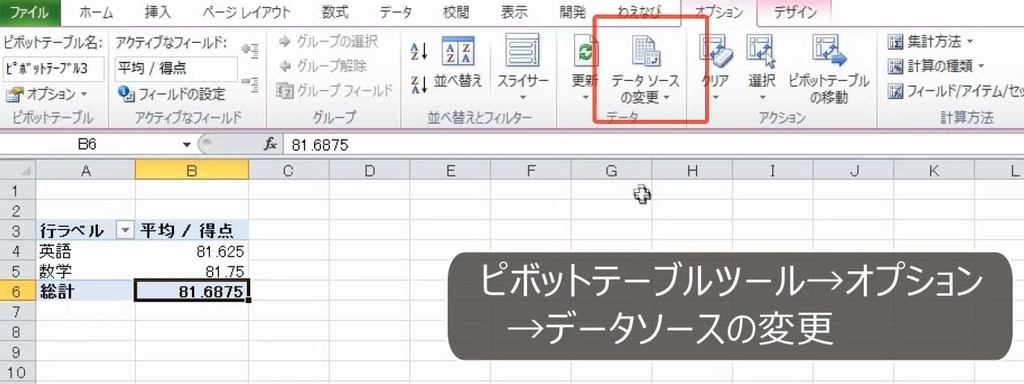This screenshot has width=1024, height=384.
Task: Switch to the データ tab
Action: [x=396, y=12]
